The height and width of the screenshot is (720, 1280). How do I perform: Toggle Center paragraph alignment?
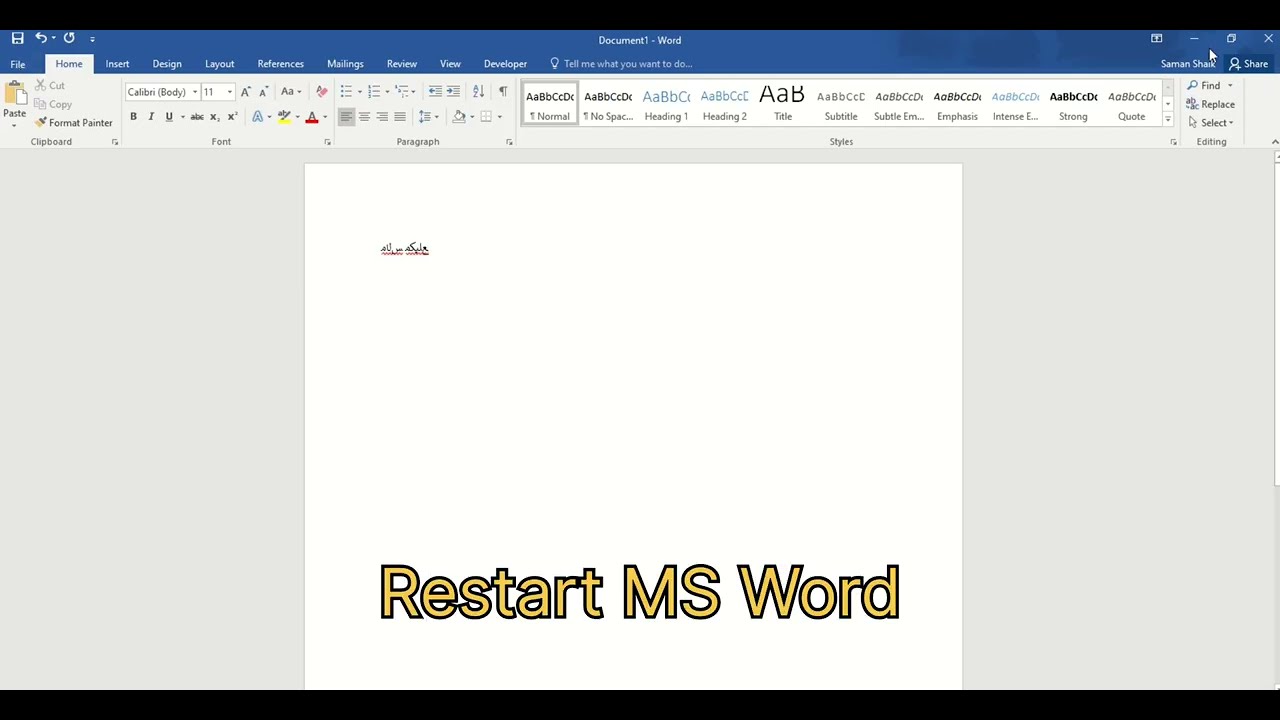tap(364, 117)
